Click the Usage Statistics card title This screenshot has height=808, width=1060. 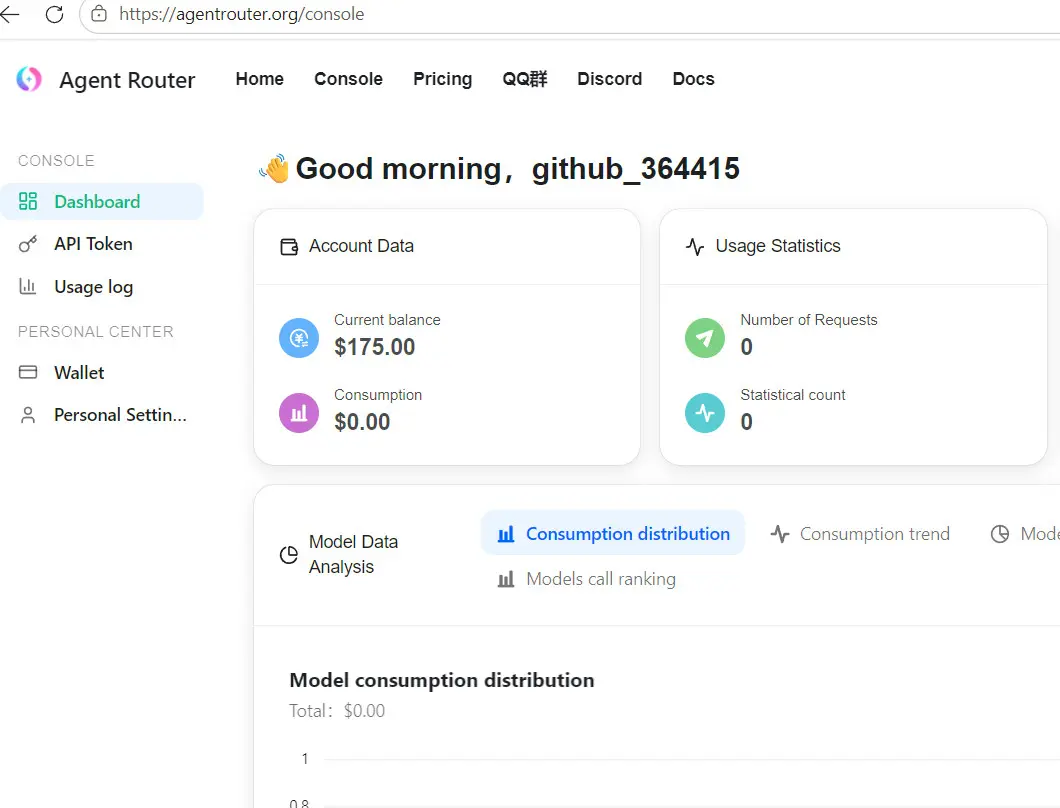tap(777, 246)
